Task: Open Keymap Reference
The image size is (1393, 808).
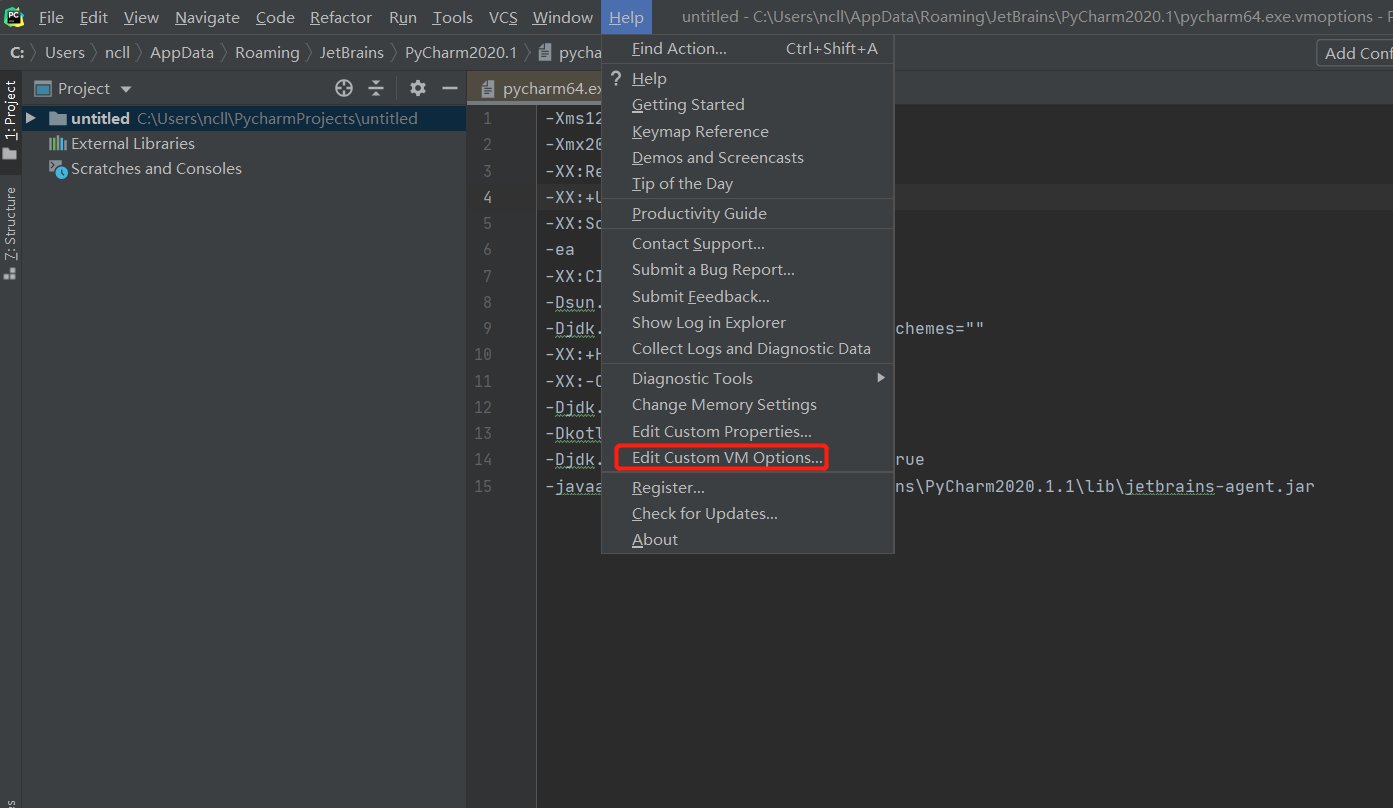Action: click(747, 131)
